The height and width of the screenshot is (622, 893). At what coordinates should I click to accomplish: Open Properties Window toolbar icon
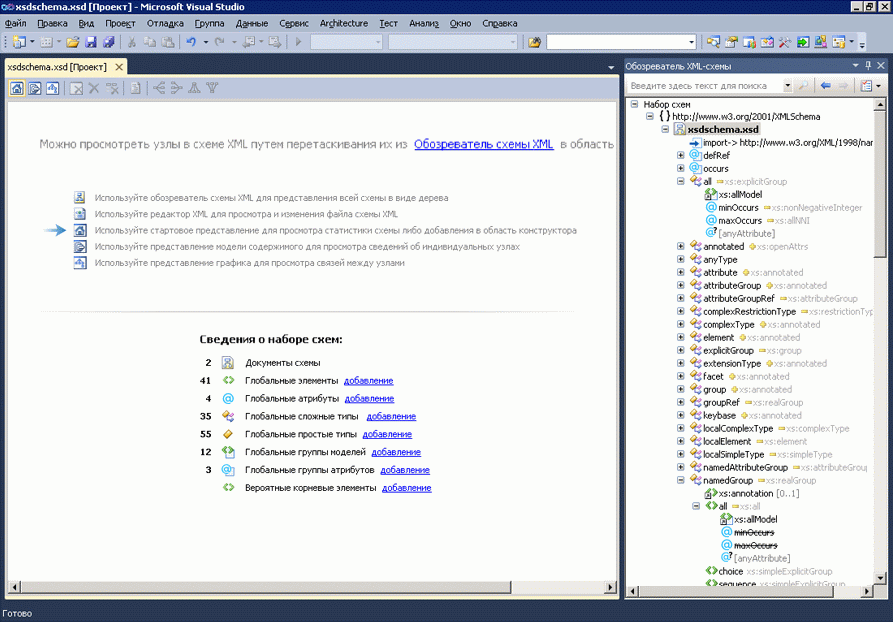pos(731,42)
